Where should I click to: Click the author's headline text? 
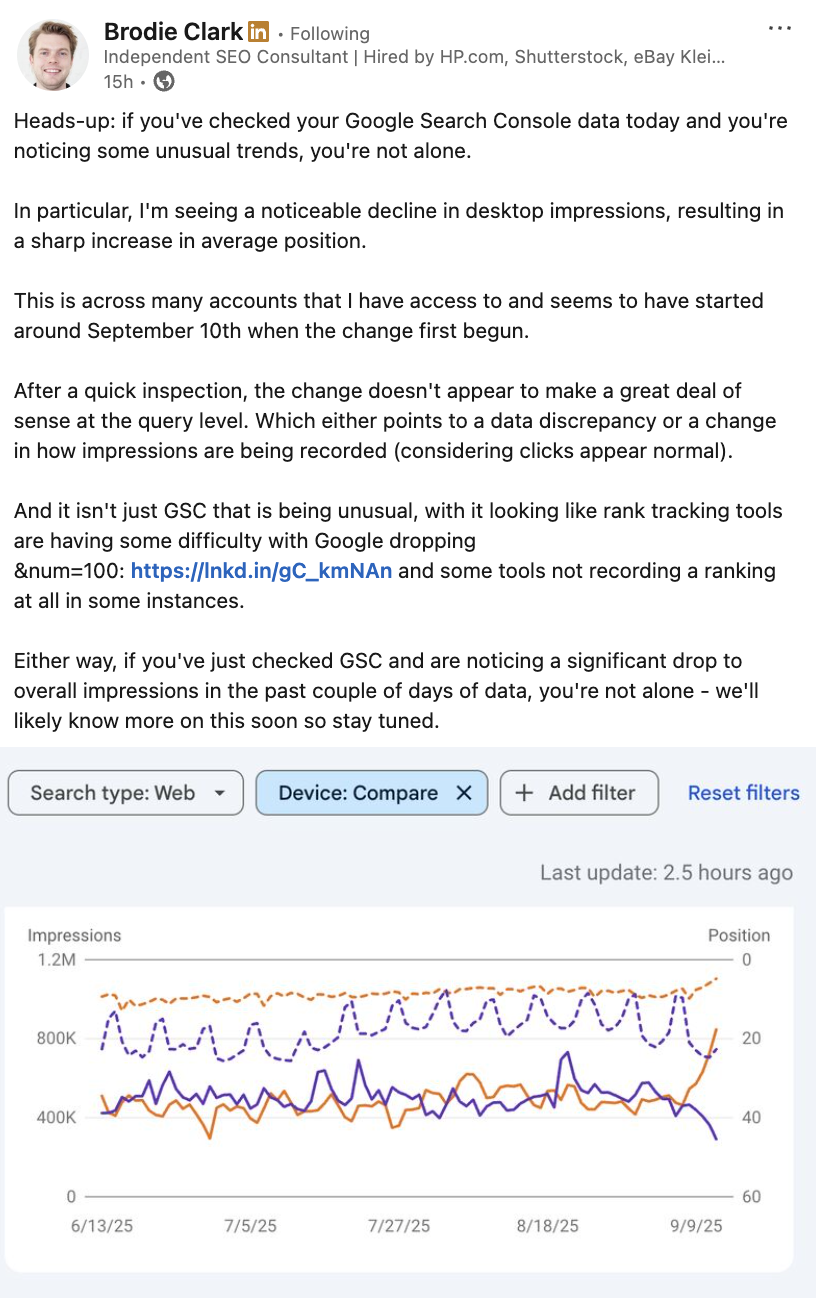point(414,57)
